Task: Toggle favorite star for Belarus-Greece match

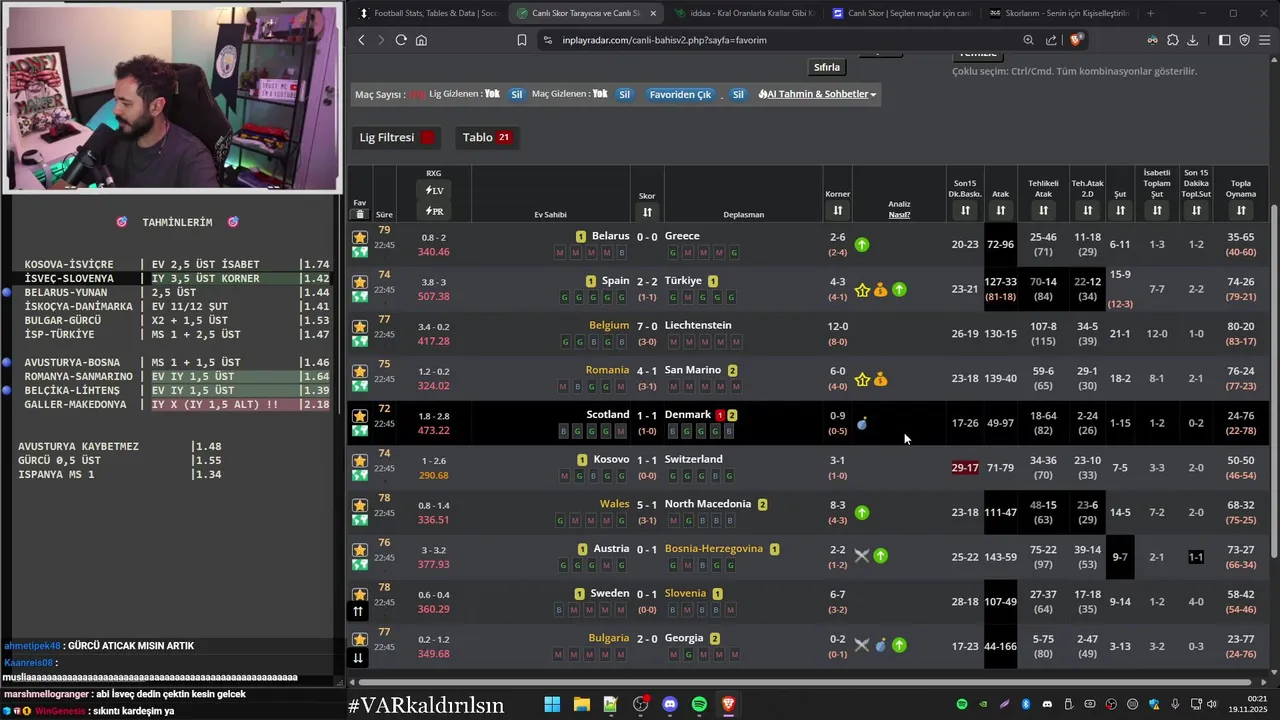Action: (360, 238)
